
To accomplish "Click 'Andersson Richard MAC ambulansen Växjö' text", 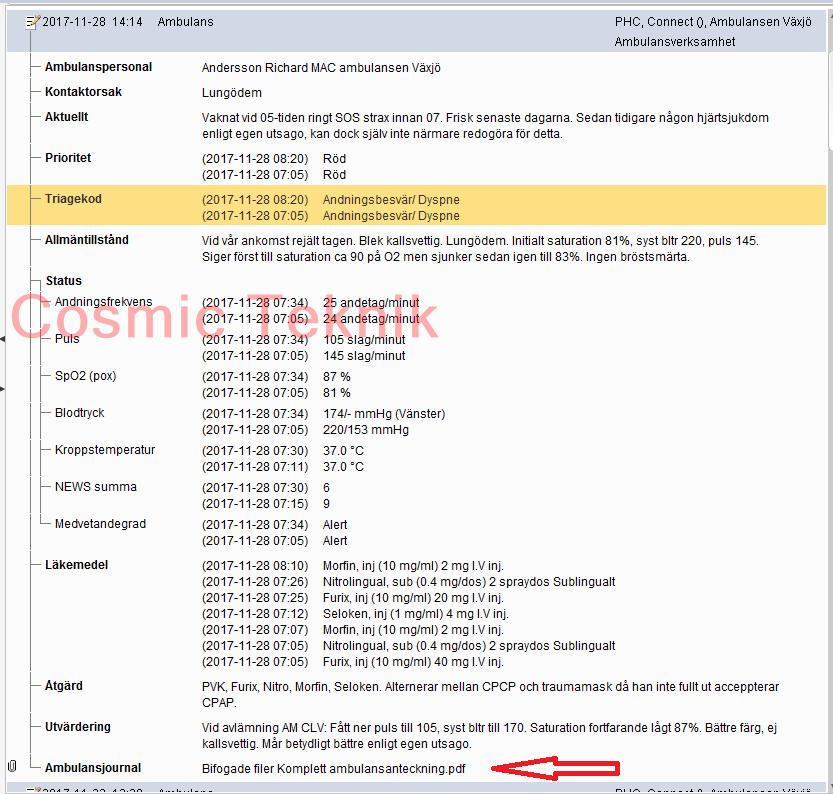I will click(321, 68).
